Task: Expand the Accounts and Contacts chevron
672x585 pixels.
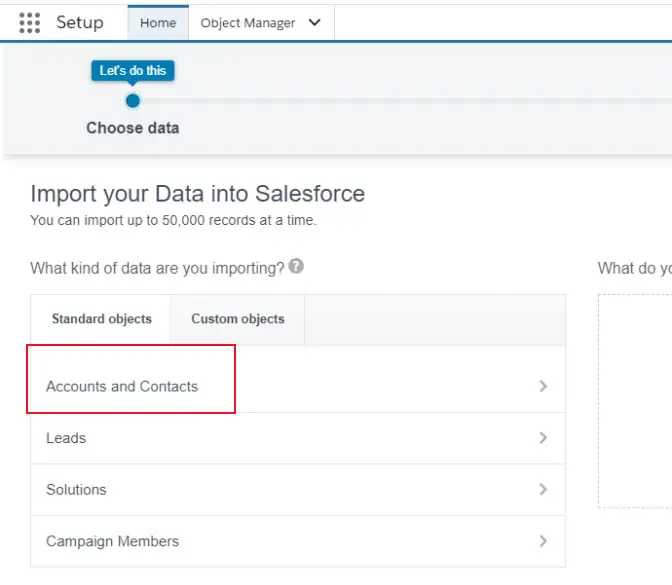Action: coord(543,386)
